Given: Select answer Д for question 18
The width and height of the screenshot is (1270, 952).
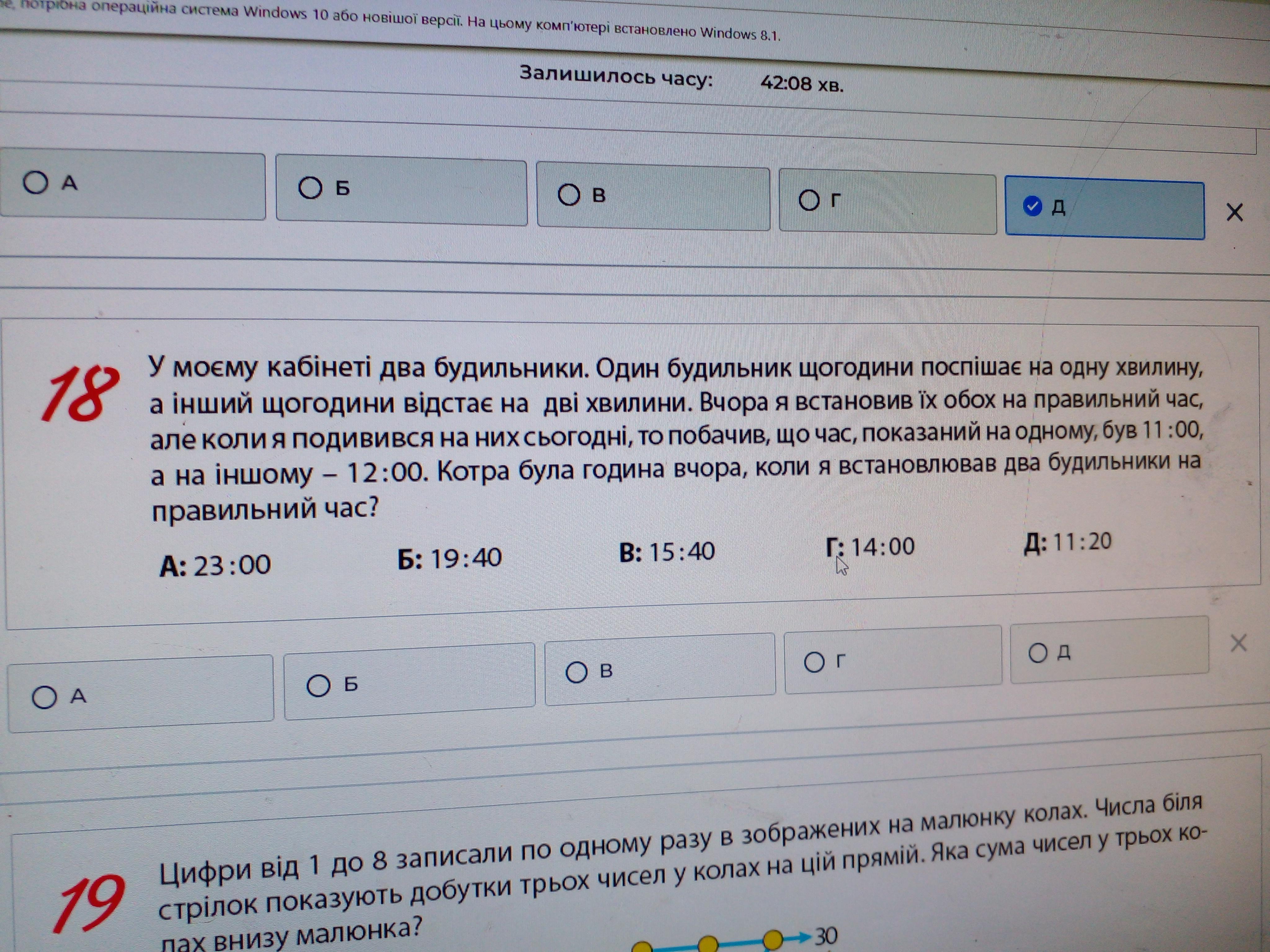Looking at the screenshot, I should coord(1037,652).
